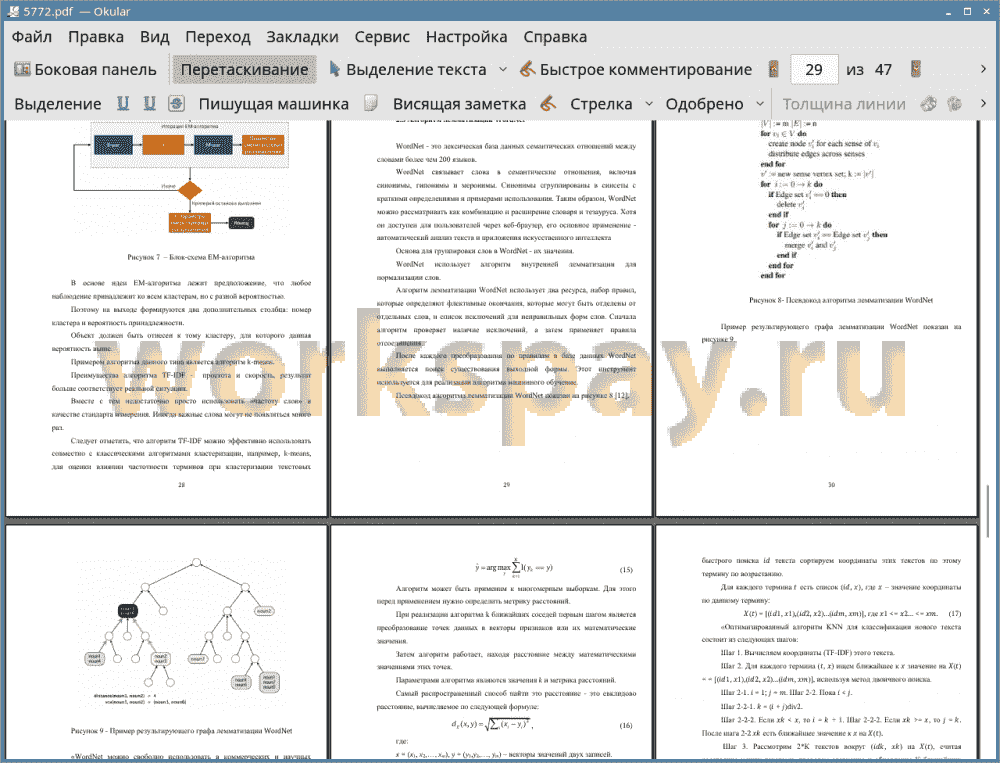Viewport: 1000px width, 763px height.
Task: Click page 29 about WordNet lemmatization
Action: point(491,318)
